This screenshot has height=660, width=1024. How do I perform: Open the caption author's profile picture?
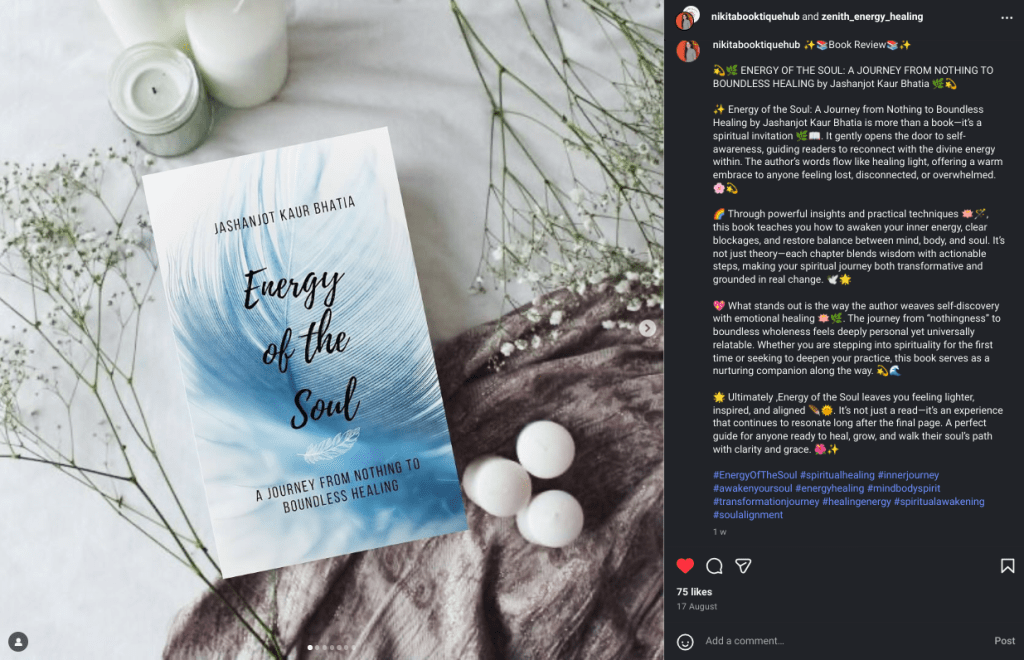(x=688, y=50)
